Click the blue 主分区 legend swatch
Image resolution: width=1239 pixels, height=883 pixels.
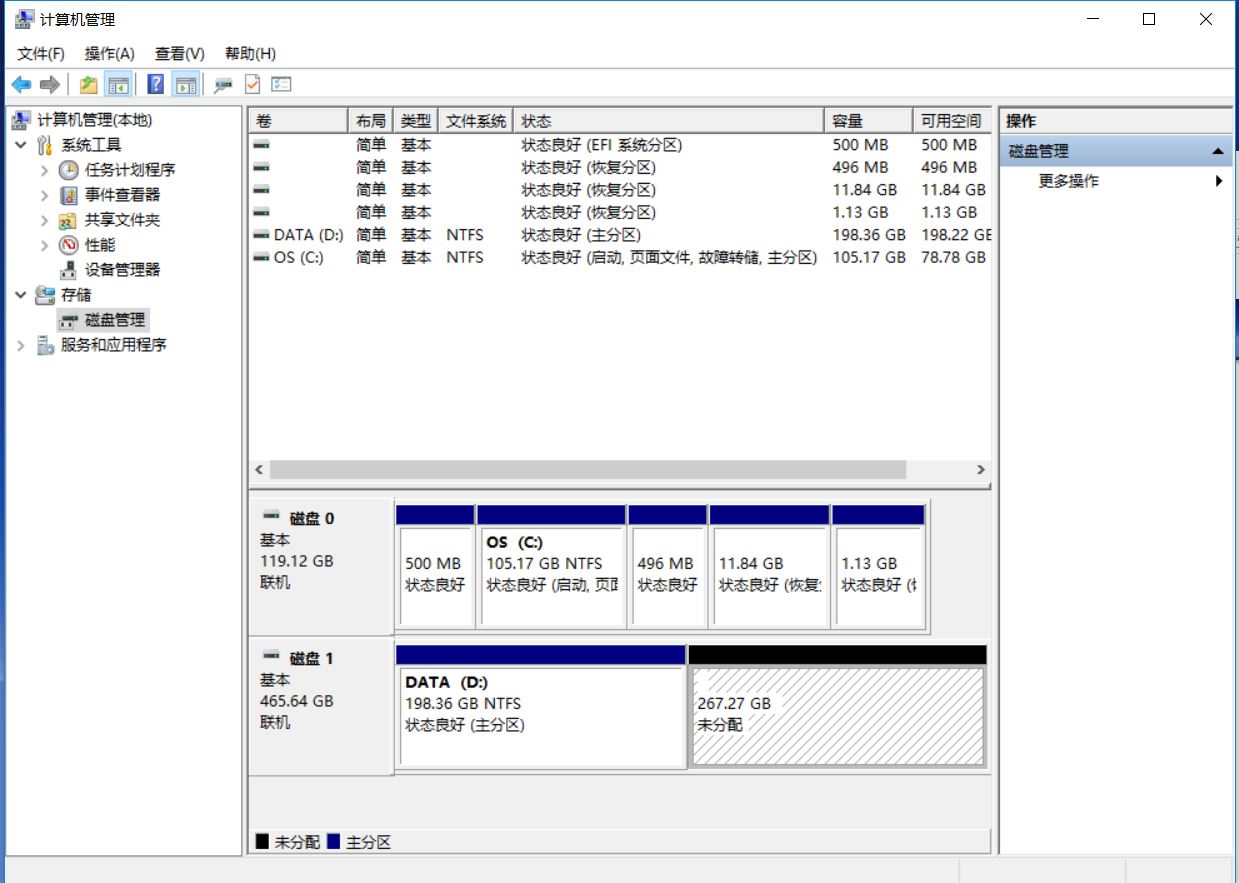pyautogui.click(x=333, y=842)
